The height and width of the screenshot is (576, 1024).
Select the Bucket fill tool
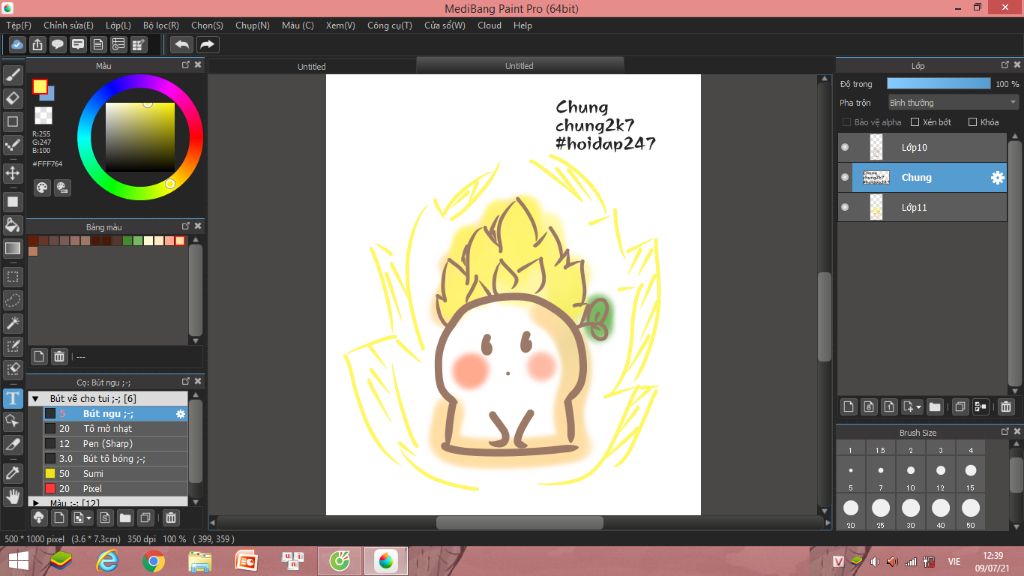click(12, 225)
